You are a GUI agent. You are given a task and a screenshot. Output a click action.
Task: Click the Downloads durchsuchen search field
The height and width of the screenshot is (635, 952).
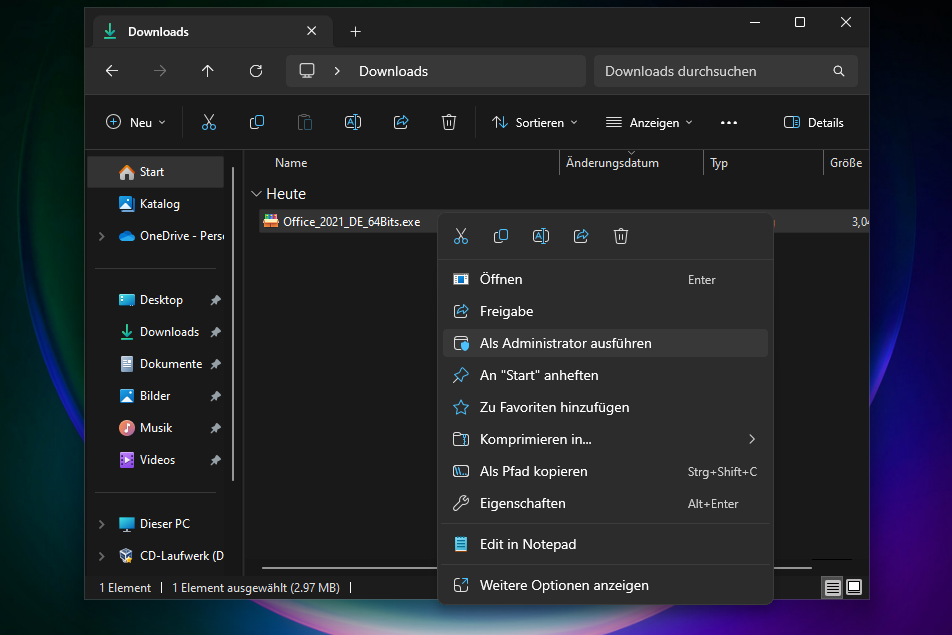[x=715, y=71]
